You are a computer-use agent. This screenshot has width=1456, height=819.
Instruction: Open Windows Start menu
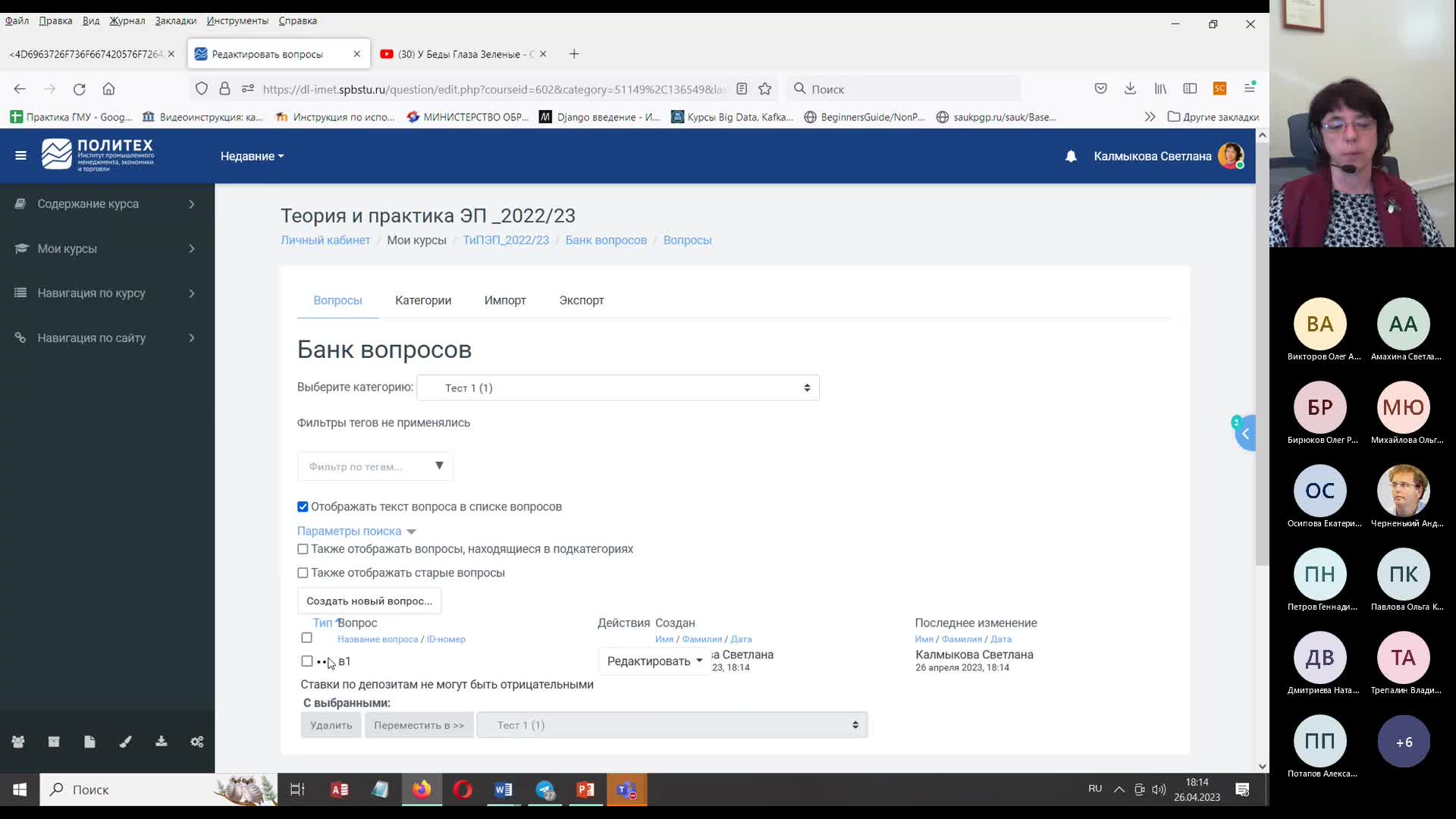20,789
